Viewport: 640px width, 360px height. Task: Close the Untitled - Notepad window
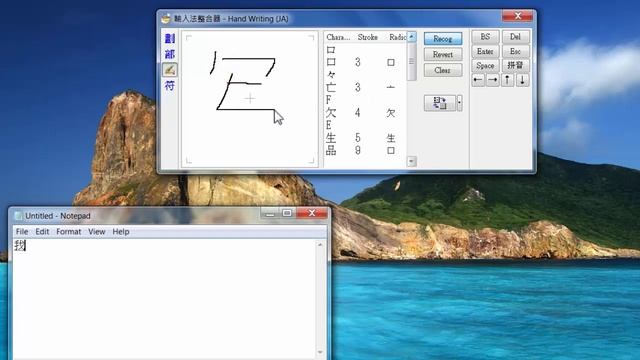[x=312, y=213]
